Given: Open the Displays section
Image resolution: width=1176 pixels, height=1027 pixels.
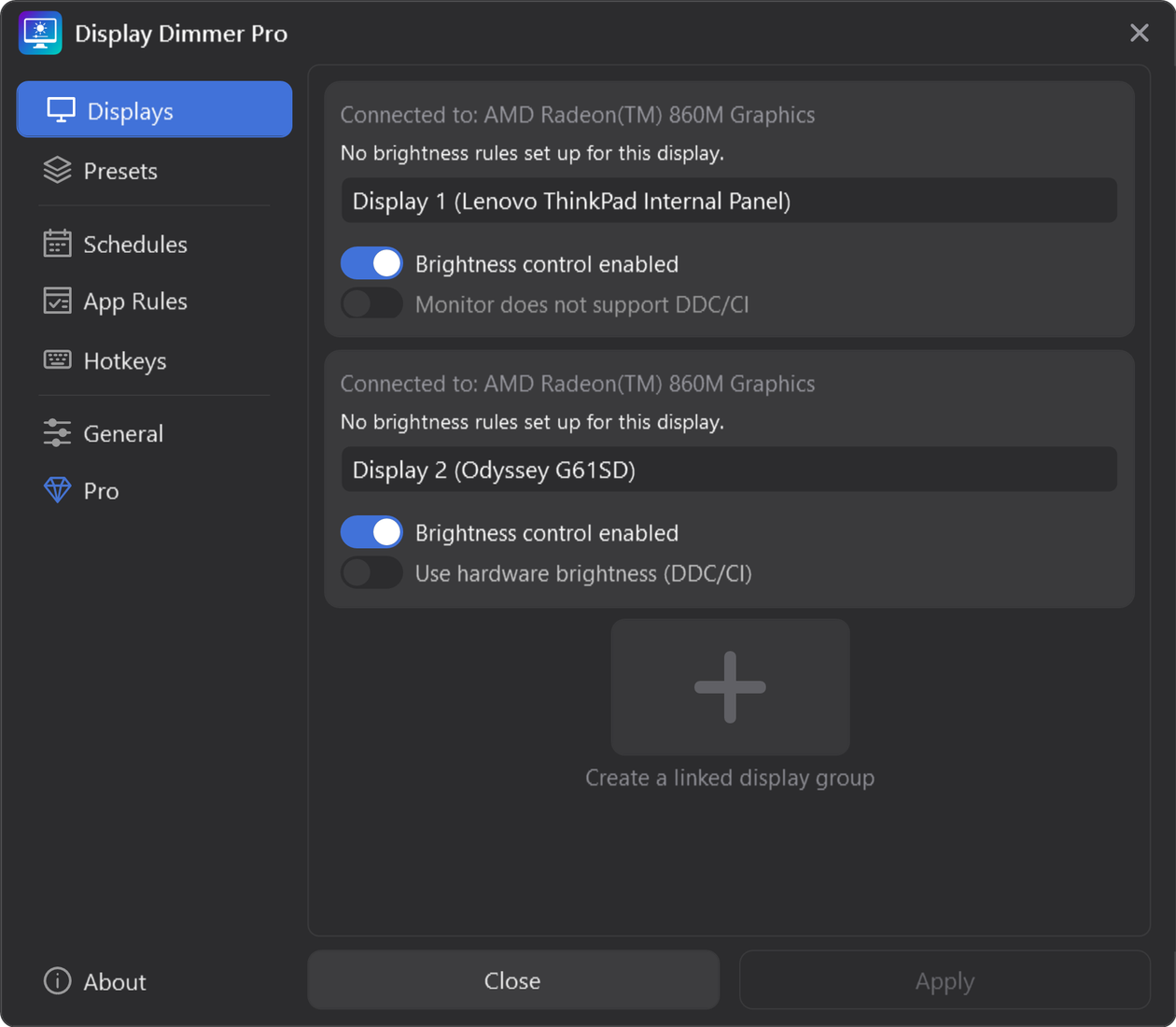Looking at the screenshot, I should pos(154,109).
